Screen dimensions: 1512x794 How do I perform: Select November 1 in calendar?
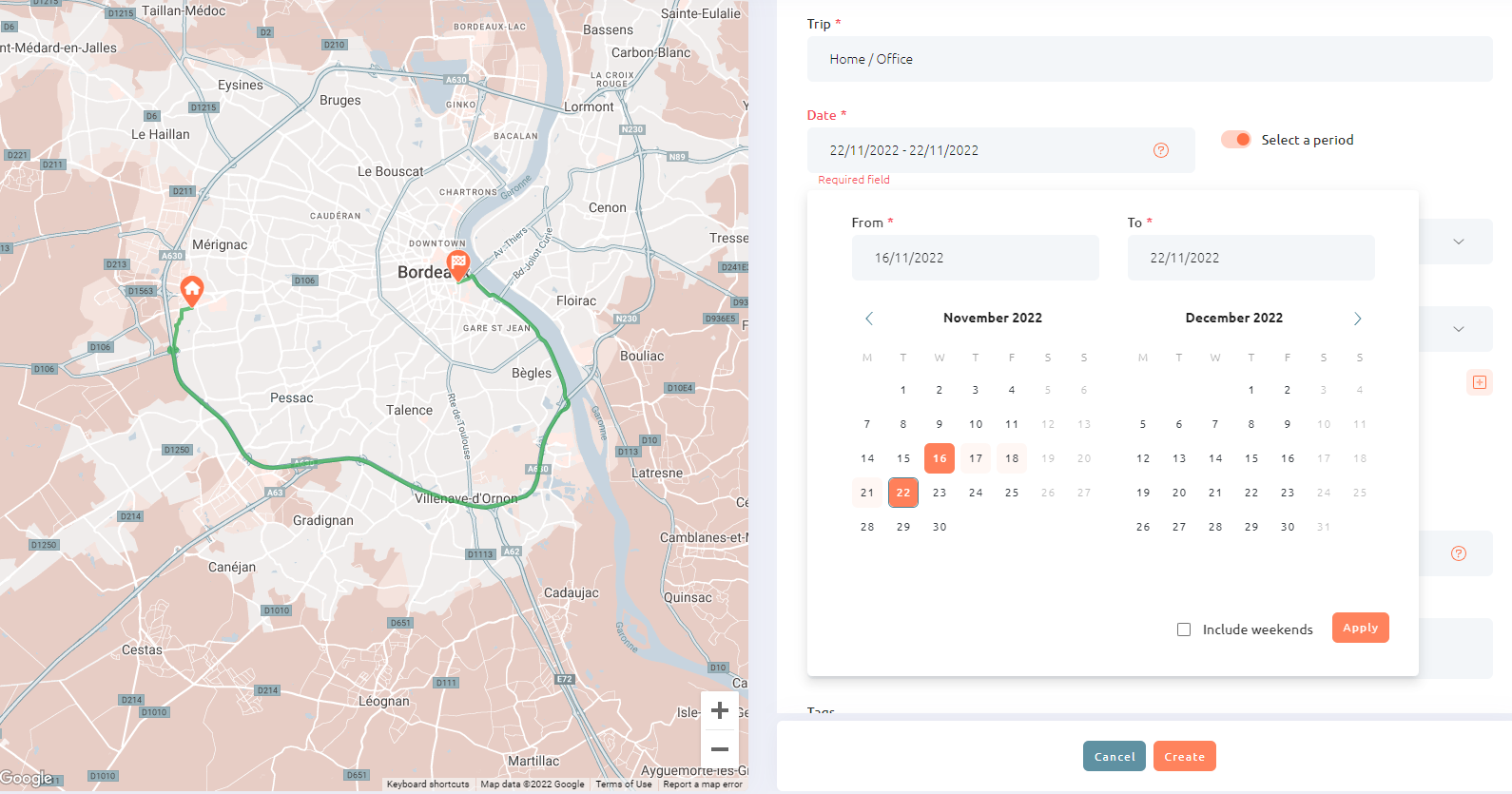tap(903, 390)
